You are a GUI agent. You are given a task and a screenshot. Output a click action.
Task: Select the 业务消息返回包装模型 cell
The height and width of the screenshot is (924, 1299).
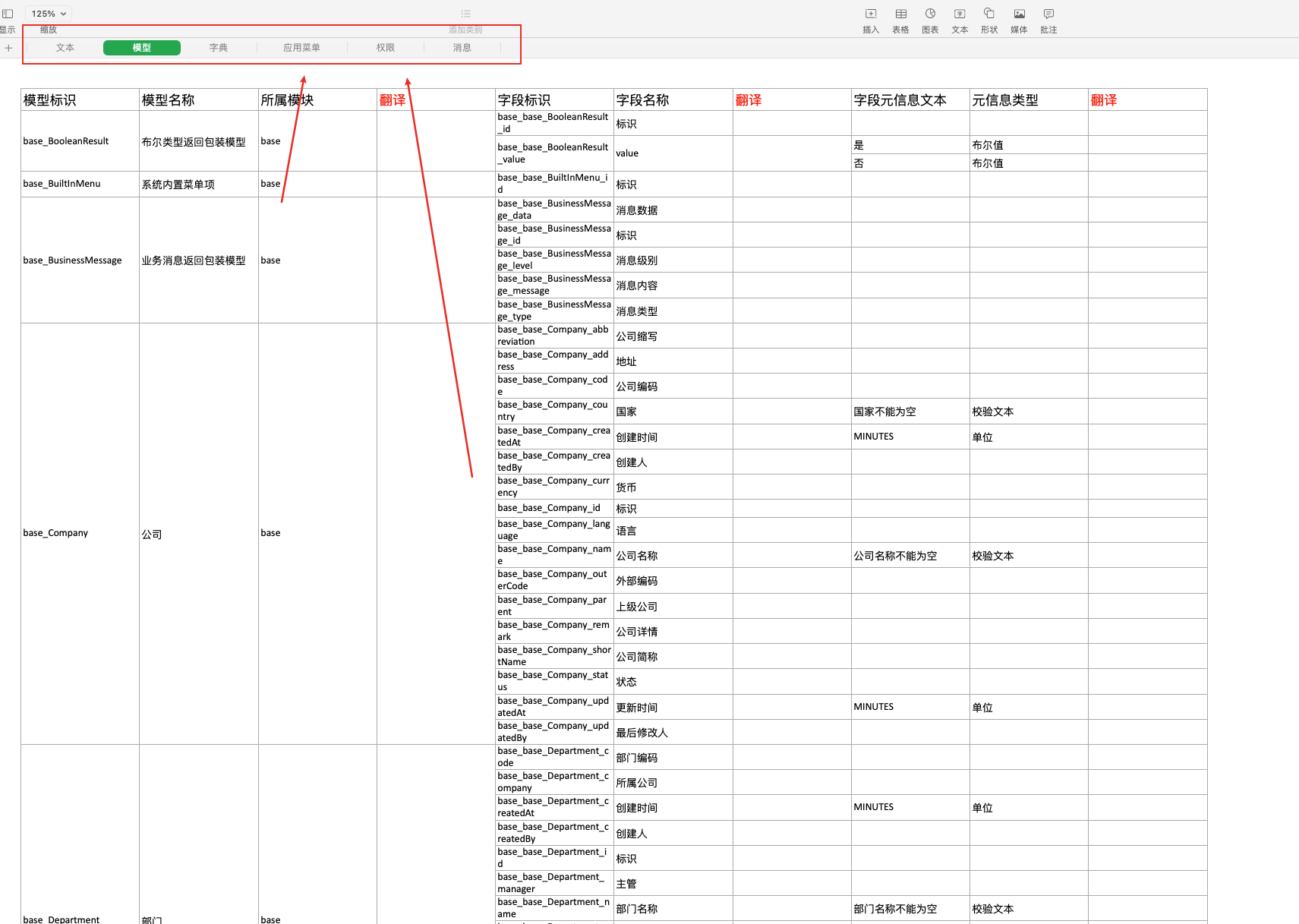pos(199,260)
